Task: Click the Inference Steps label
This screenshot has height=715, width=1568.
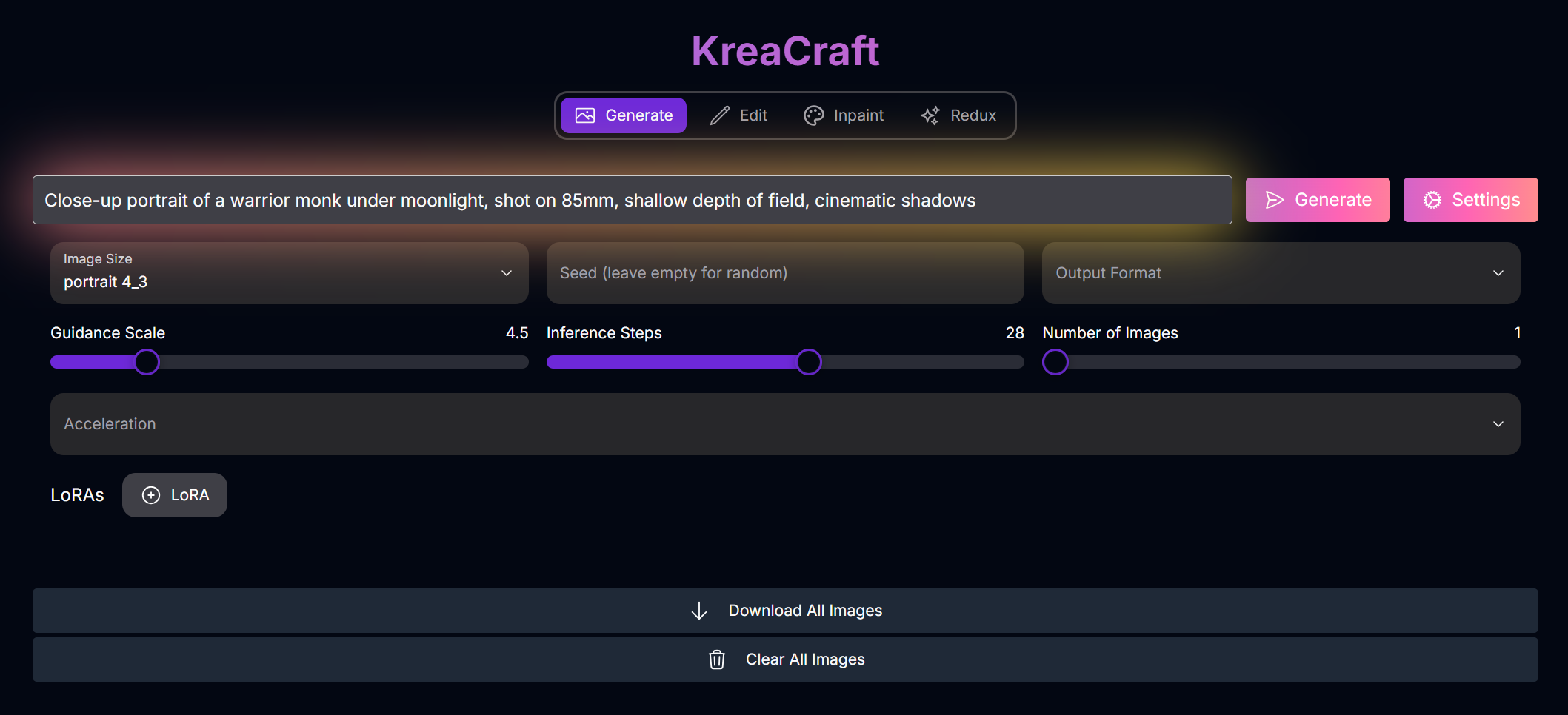Action: tap(604, 333)
